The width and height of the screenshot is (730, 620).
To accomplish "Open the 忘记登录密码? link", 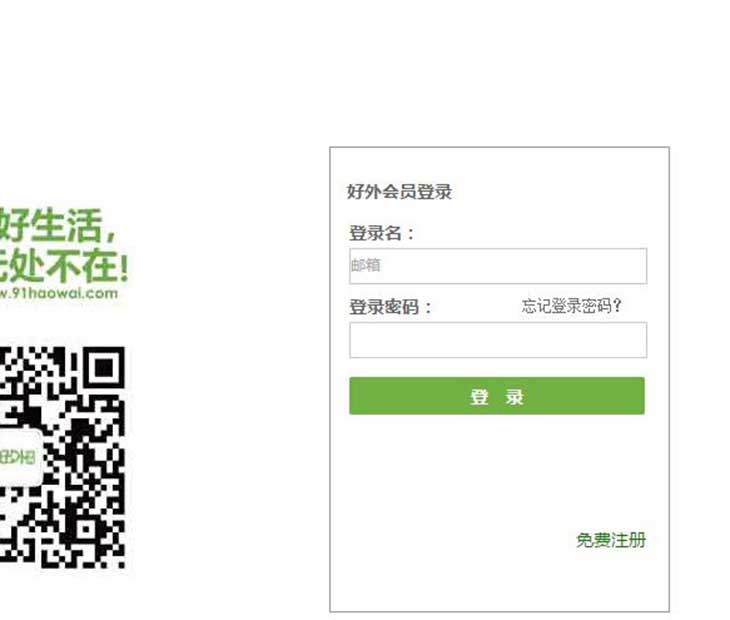I will 571,306.
